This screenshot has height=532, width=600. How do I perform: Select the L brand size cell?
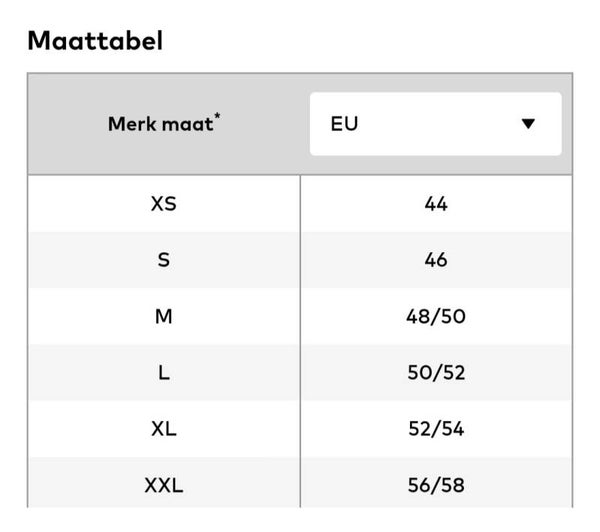[163, 373]
